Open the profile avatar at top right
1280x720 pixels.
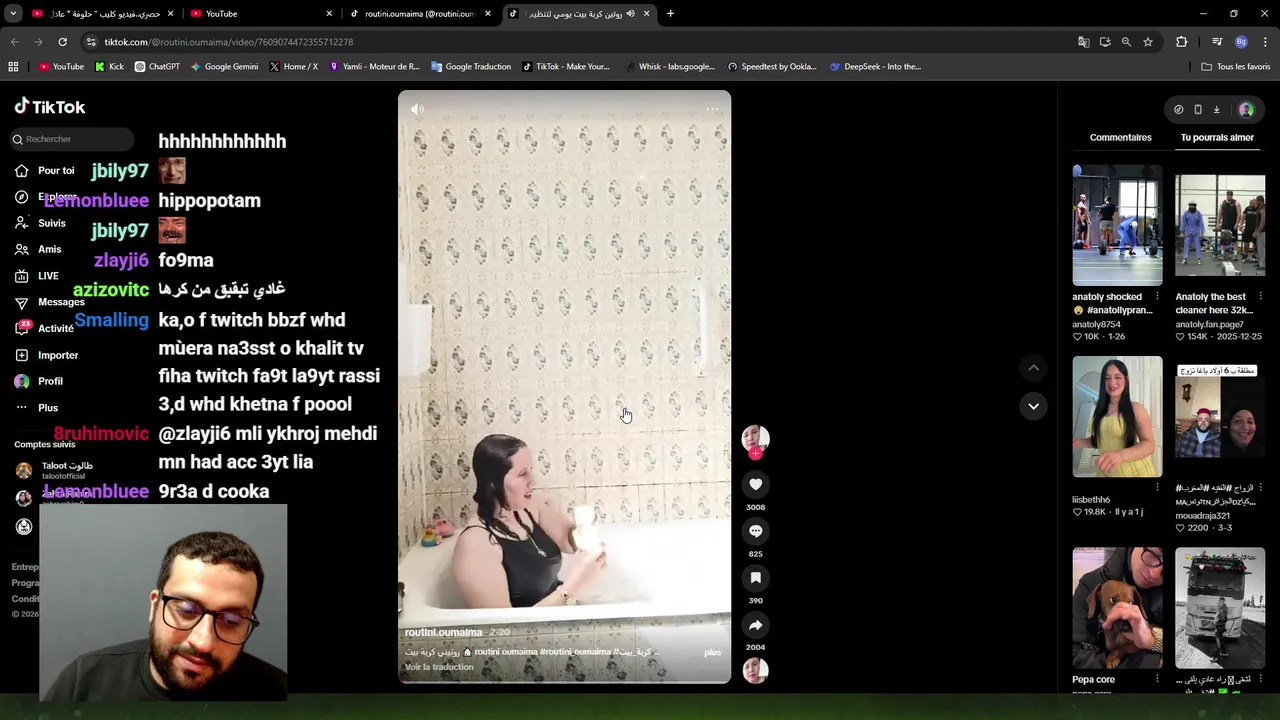[1246, 110]
